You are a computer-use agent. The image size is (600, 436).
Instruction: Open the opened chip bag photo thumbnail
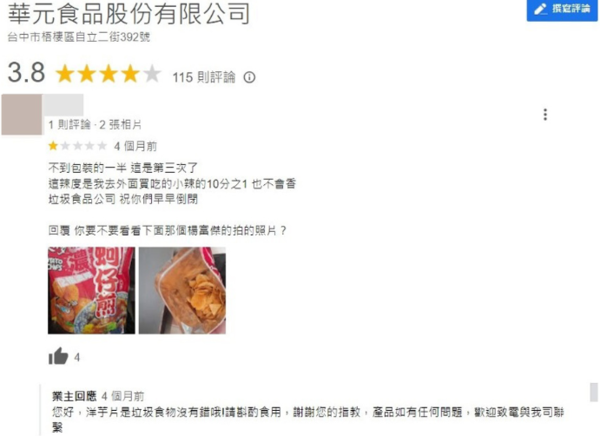(182, 290)
